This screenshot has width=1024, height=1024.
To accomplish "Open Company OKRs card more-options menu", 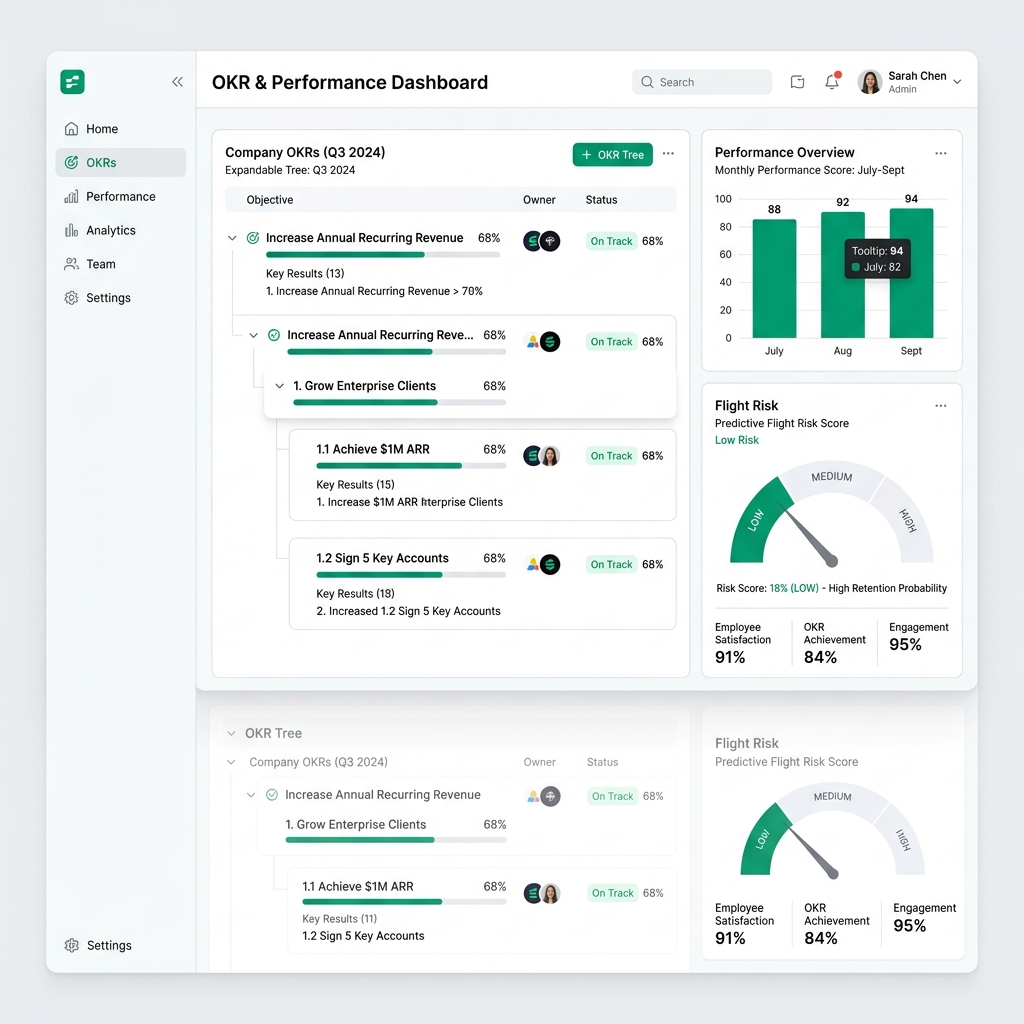I will point(668,153).
